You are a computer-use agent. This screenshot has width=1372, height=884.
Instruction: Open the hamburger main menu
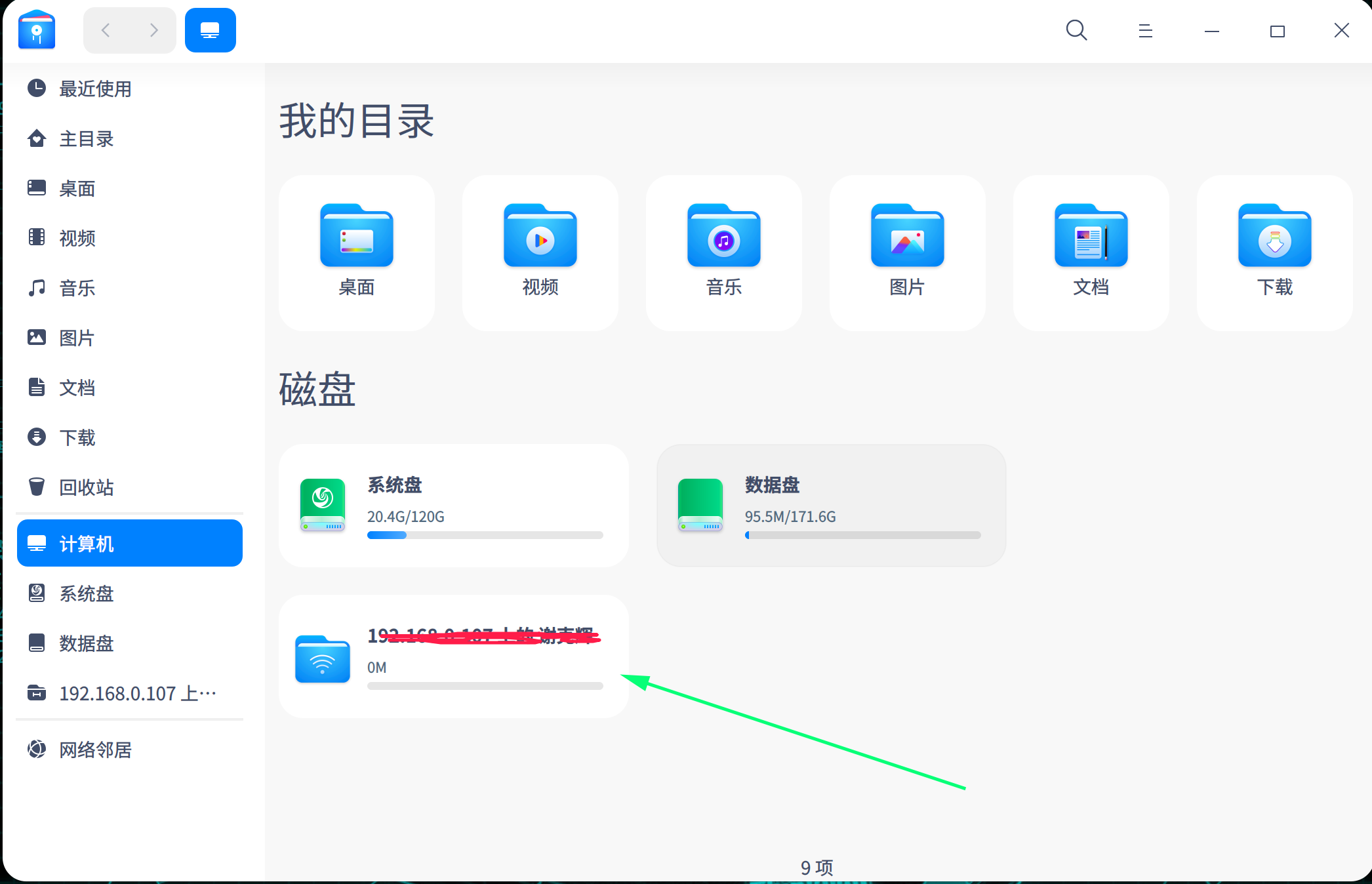[x=1145, y=31]
